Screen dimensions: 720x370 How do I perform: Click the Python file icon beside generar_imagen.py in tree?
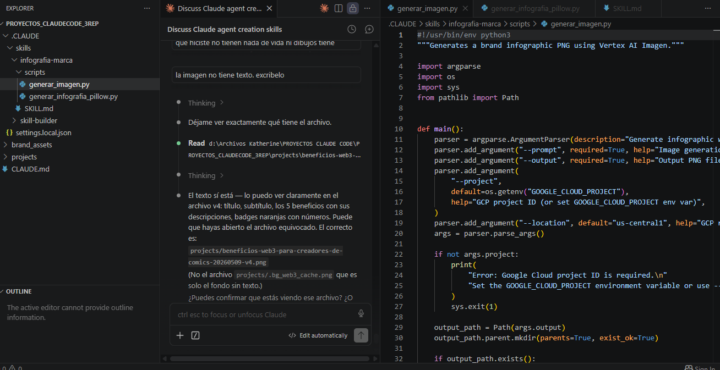coord(23,84)
